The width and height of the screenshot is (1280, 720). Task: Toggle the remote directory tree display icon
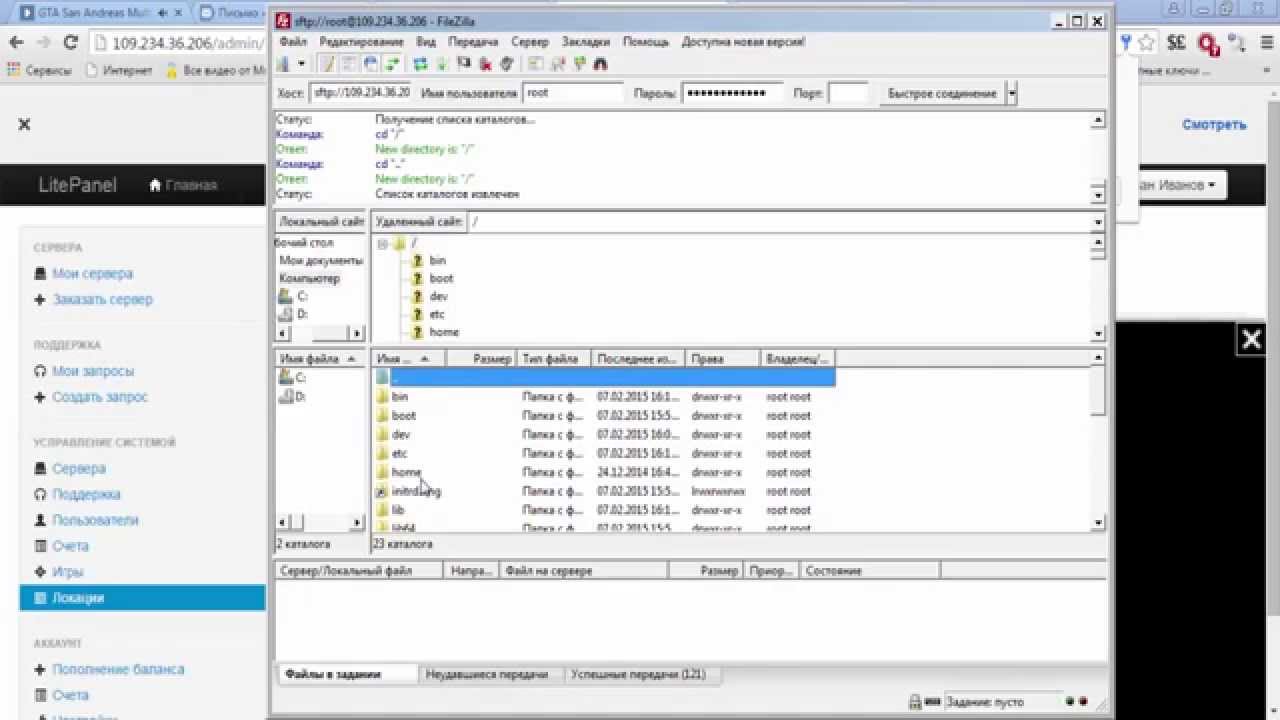coord(370,64)
